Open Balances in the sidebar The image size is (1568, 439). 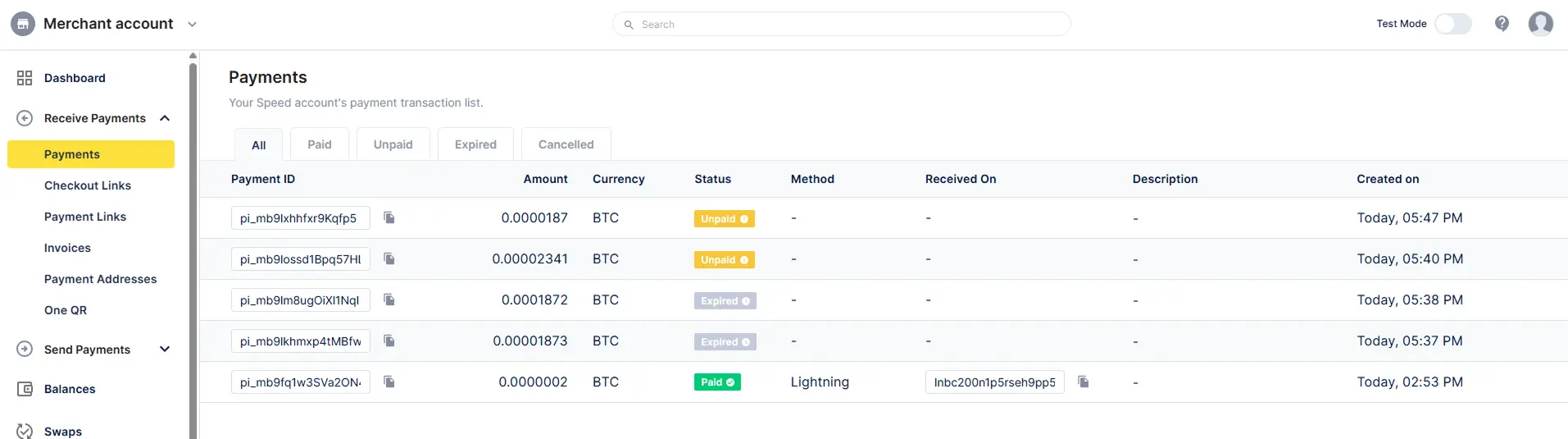click(70, 389)
